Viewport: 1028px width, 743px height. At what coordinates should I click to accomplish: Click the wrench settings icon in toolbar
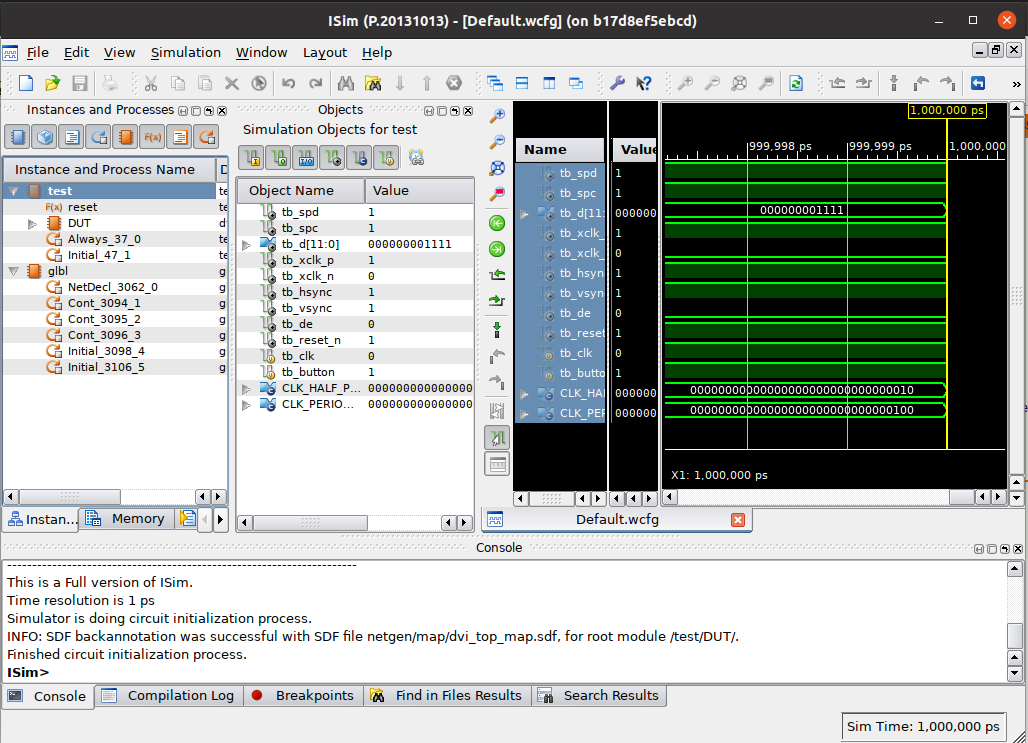tap(617, 83)
